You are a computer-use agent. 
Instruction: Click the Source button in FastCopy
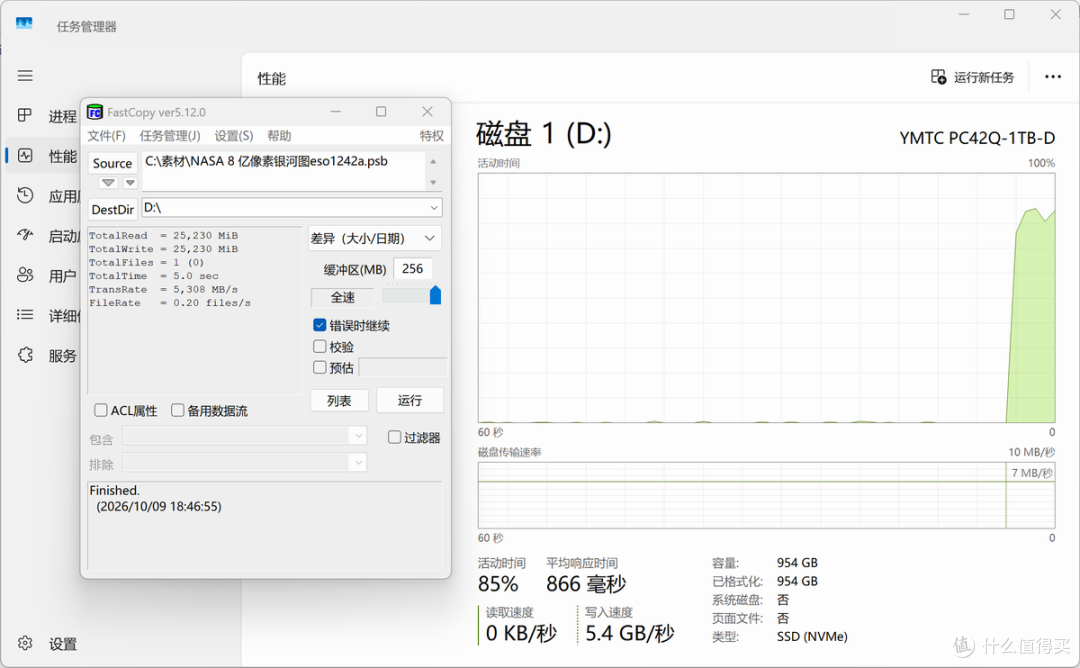[x=112, y=163]
